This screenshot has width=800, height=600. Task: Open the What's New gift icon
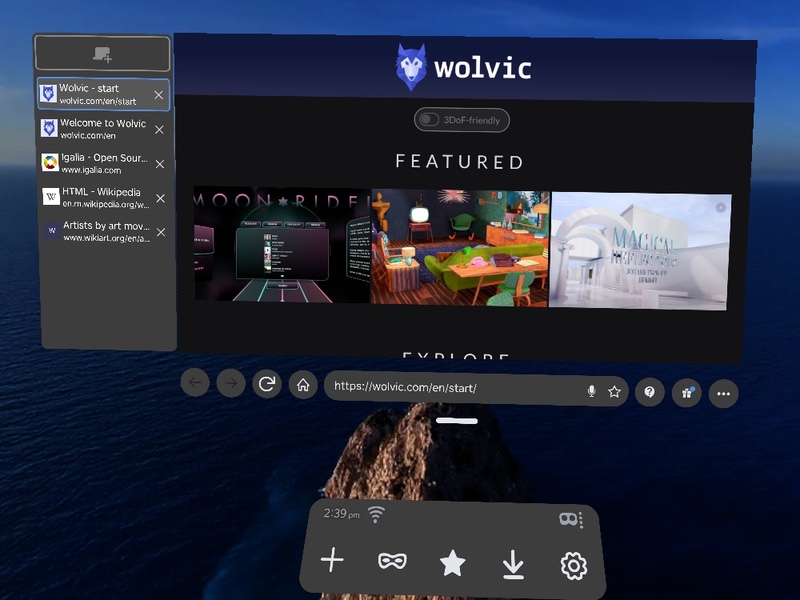tap(686, 393)
